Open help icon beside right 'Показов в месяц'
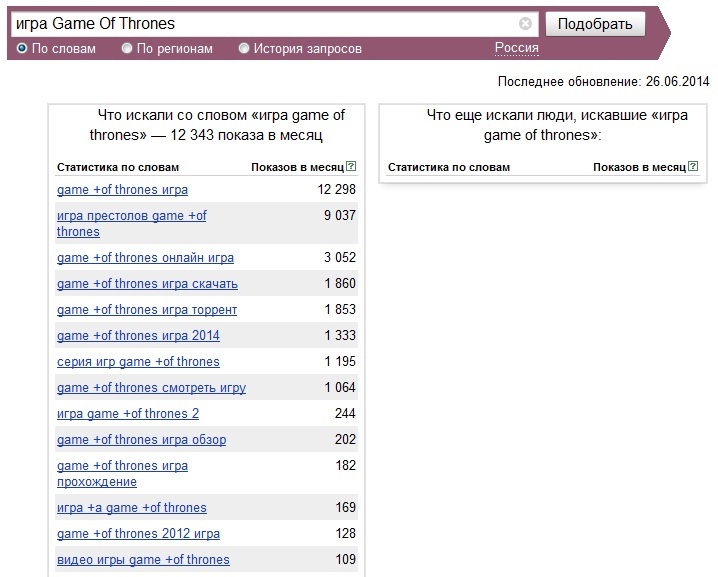The height and width of the screenshot is (577, 718). click(693, 166)
